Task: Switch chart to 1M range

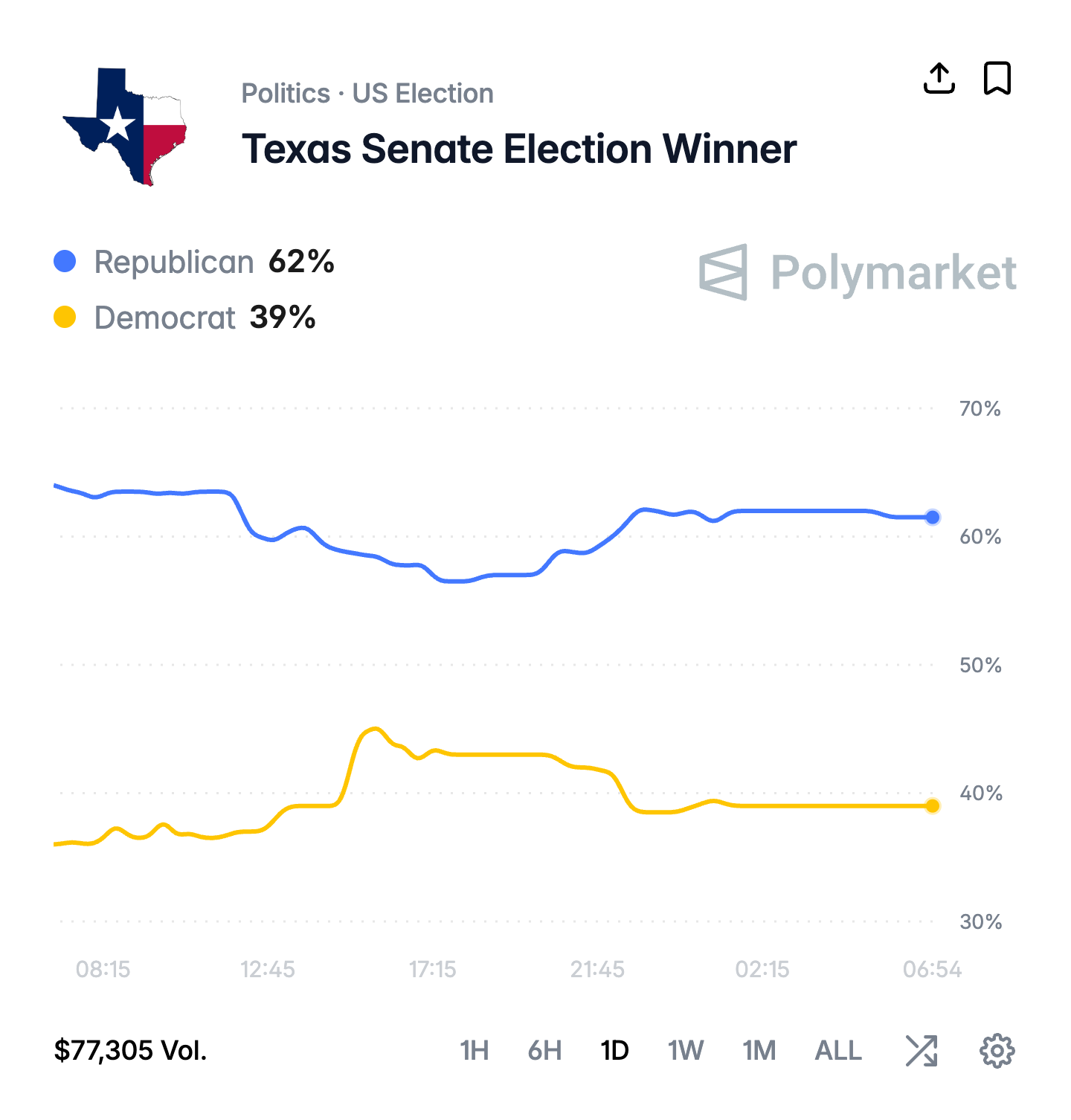Action: [759, 1050]
